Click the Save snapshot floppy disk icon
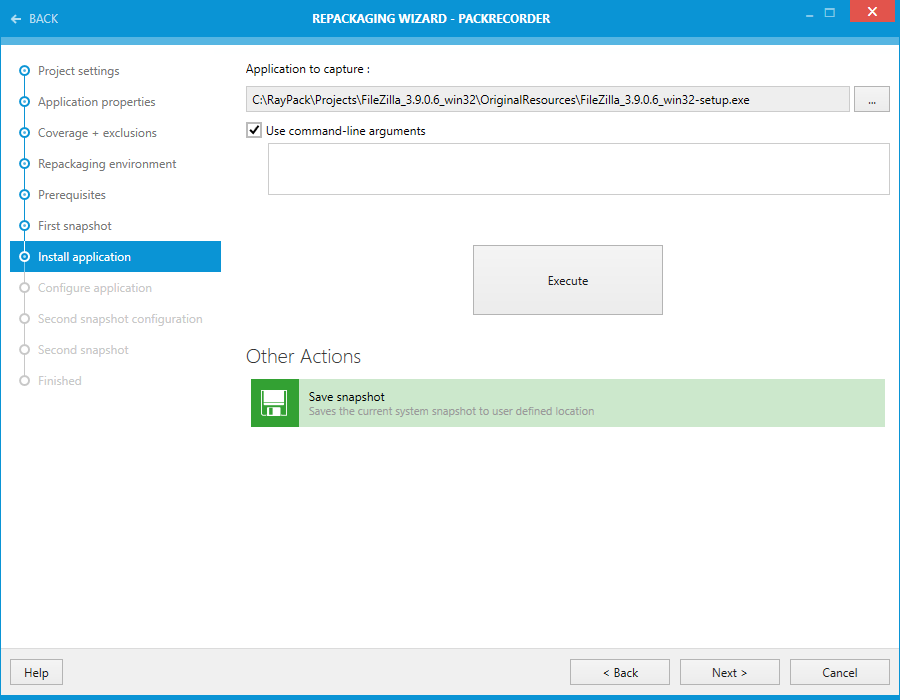 275,403
